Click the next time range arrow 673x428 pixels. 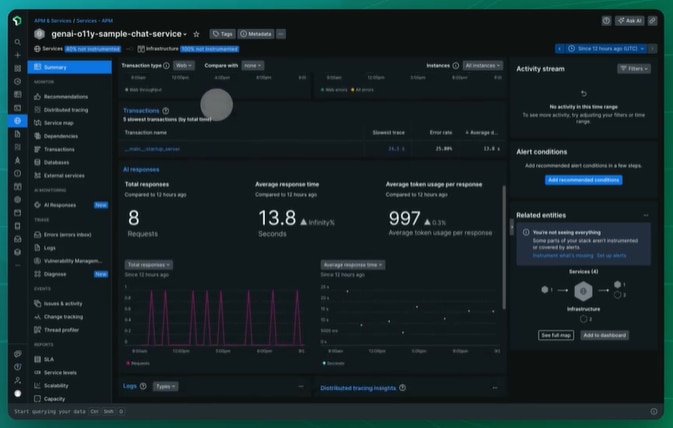coord(652,49)
